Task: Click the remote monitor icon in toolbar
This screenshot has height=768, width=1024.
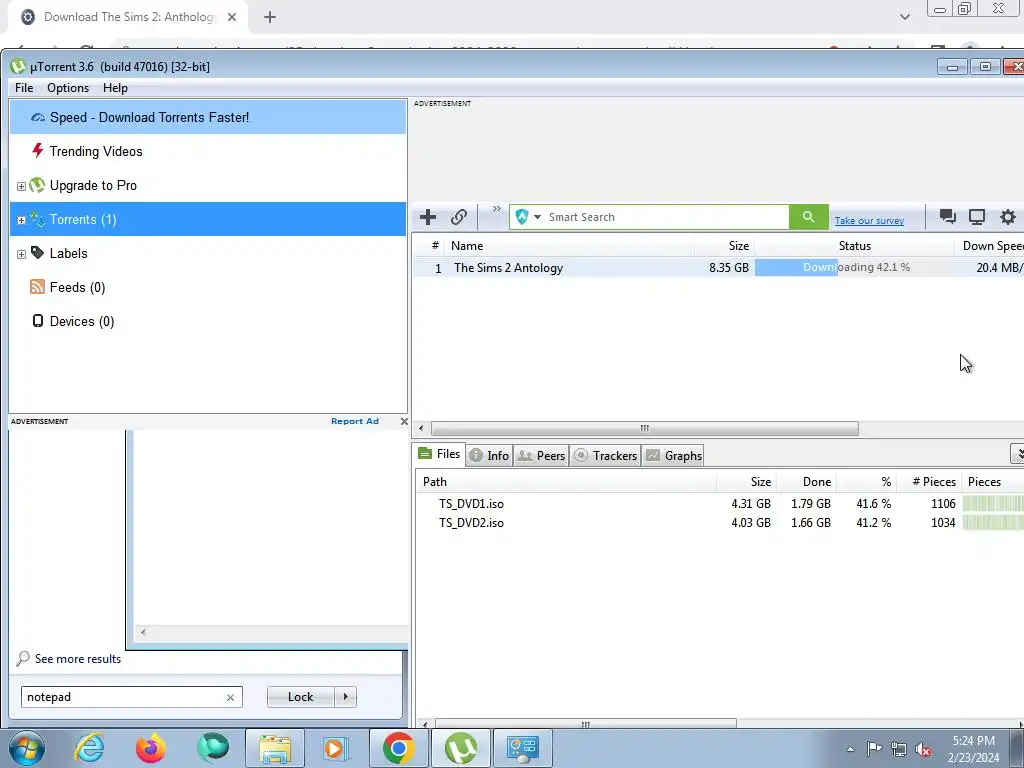Action: pos(977,217)
